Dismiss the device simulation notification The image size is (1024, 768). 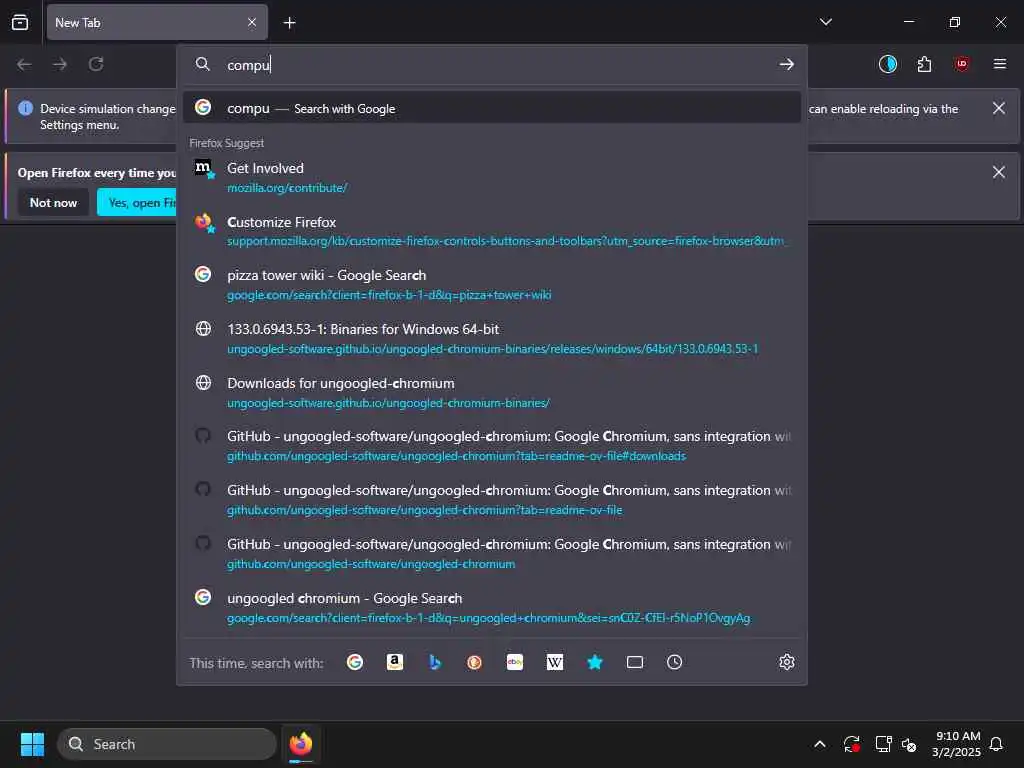(x=999, y=108)
